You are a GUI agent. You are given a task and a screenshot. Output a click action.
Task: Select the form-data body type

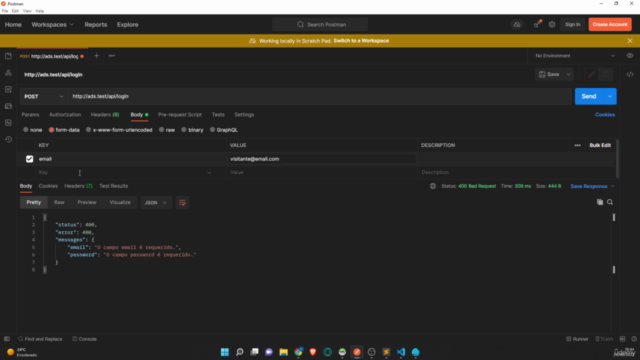click(x=64, y=130)
